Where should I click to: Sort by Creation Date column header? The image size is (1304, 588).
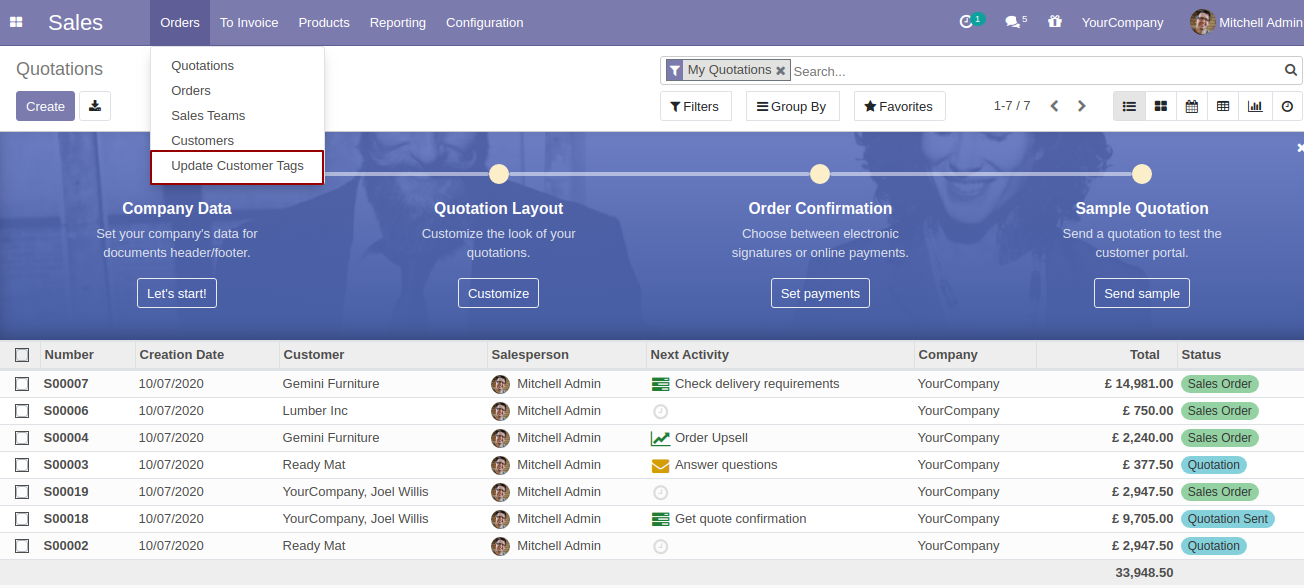tap(207, 355)
